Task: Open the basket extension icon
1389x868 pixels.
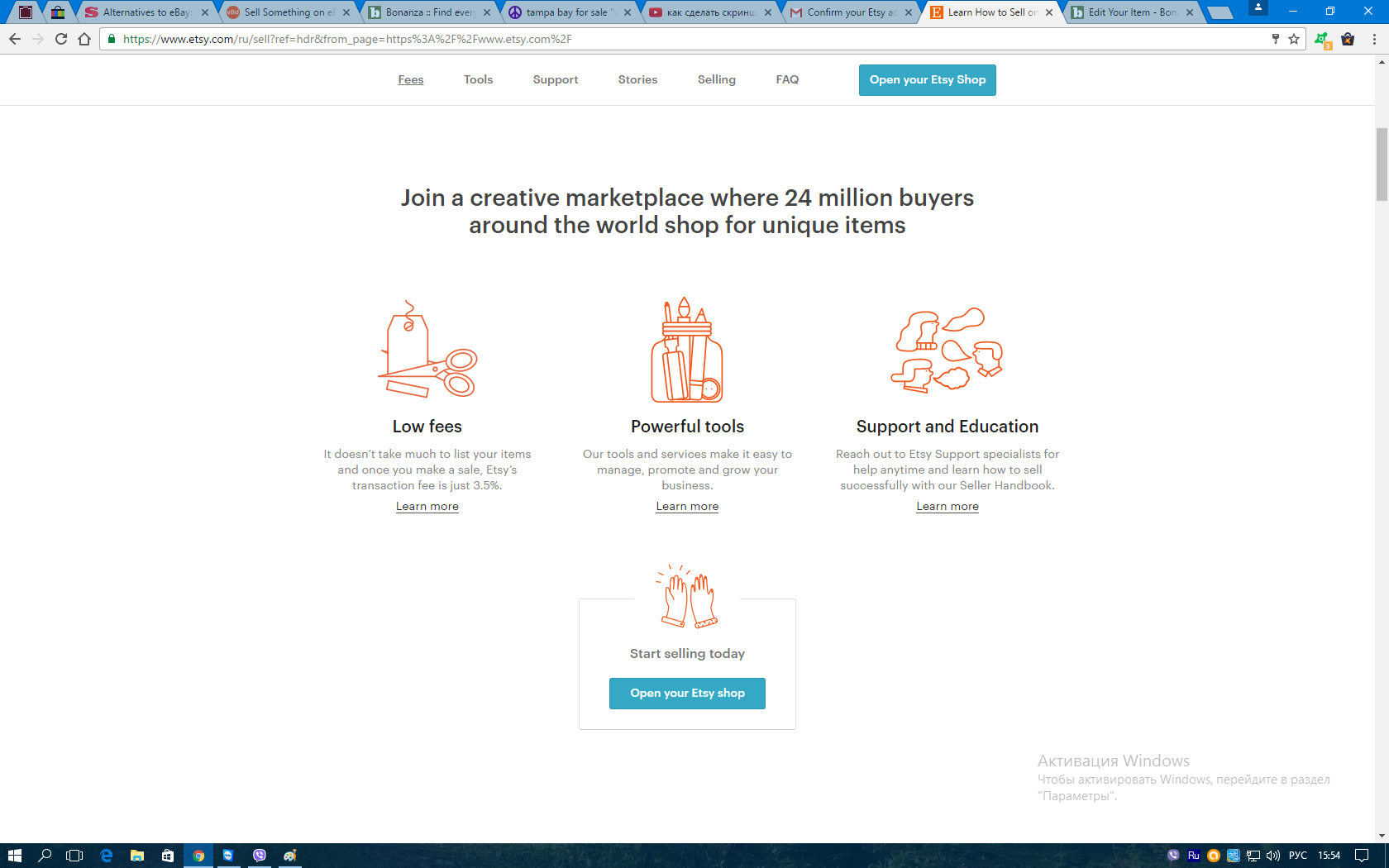Action: [1348, 39]
